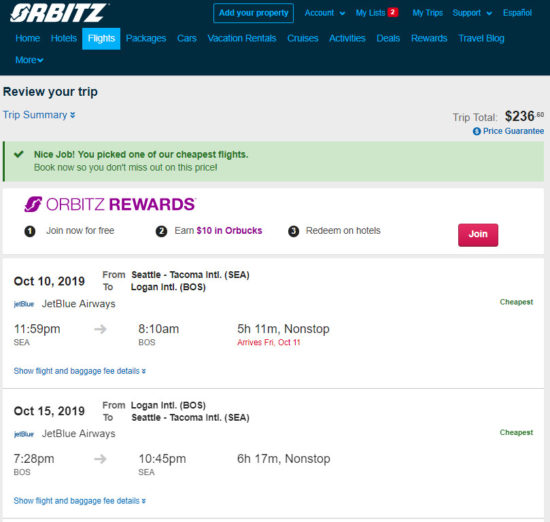This screenshot has width=550, height=522.
Task: Click the arrow icon between 11:59pm and 8:10am
Action: click(x=100, y=329)
